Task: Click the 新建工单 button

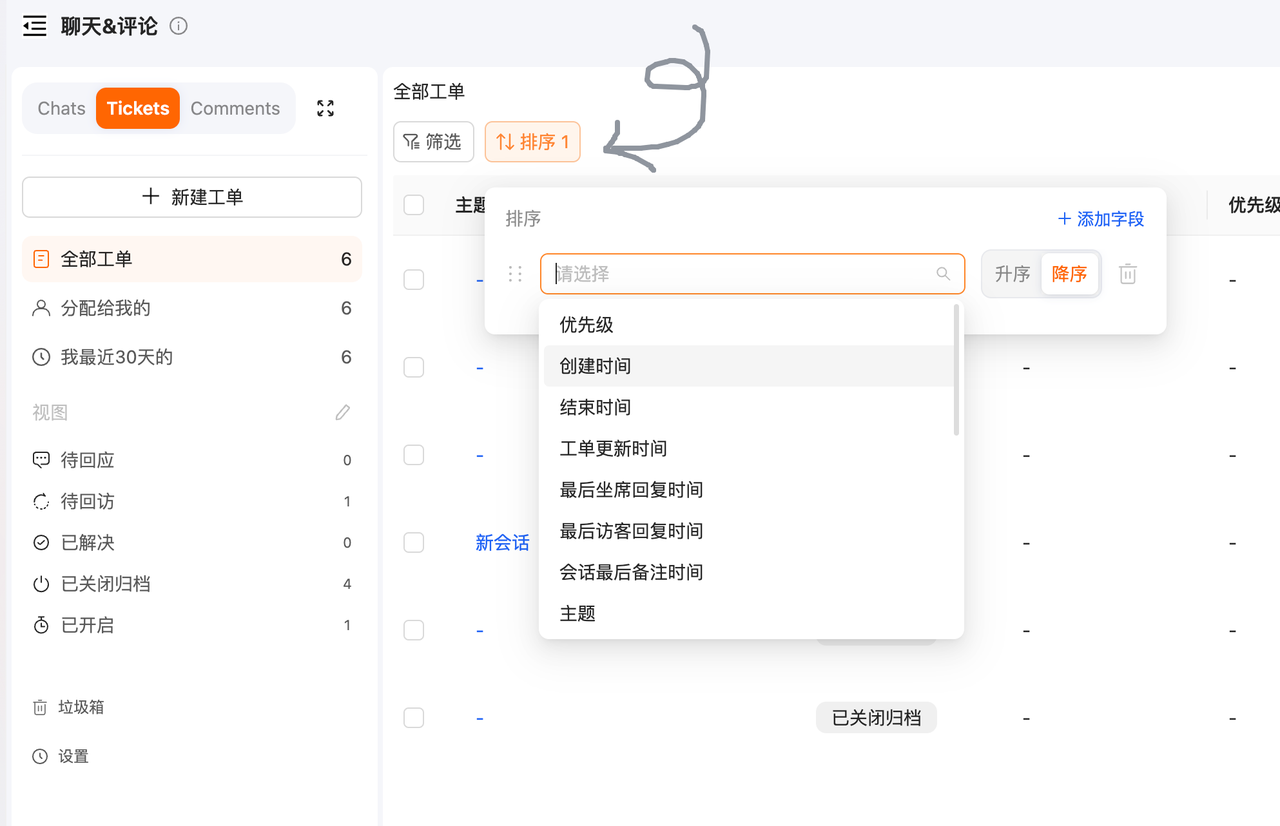Action: pos(192,197)
